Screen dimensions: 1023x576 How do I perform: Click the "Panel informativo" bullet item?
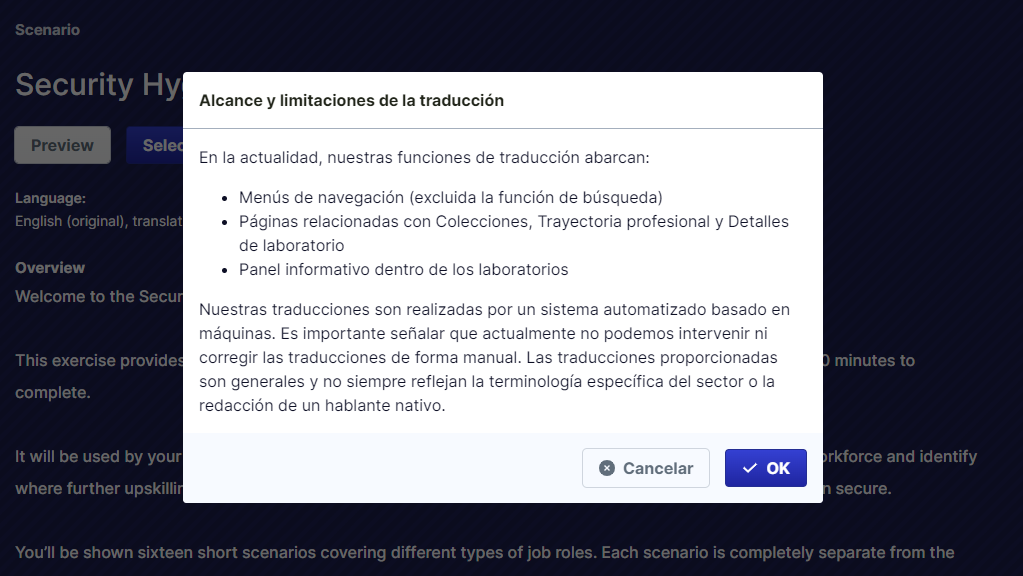[x=403, y=269]
